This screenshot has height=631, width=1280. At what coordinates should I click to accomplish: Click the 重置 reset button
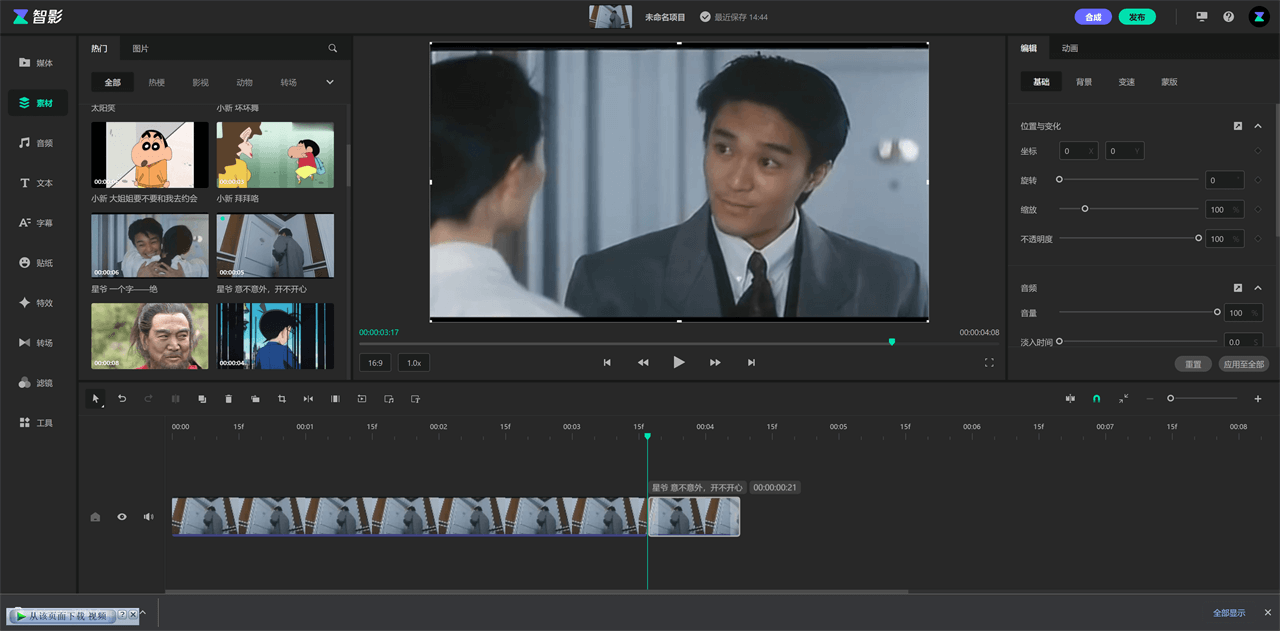coord(1193,364)
